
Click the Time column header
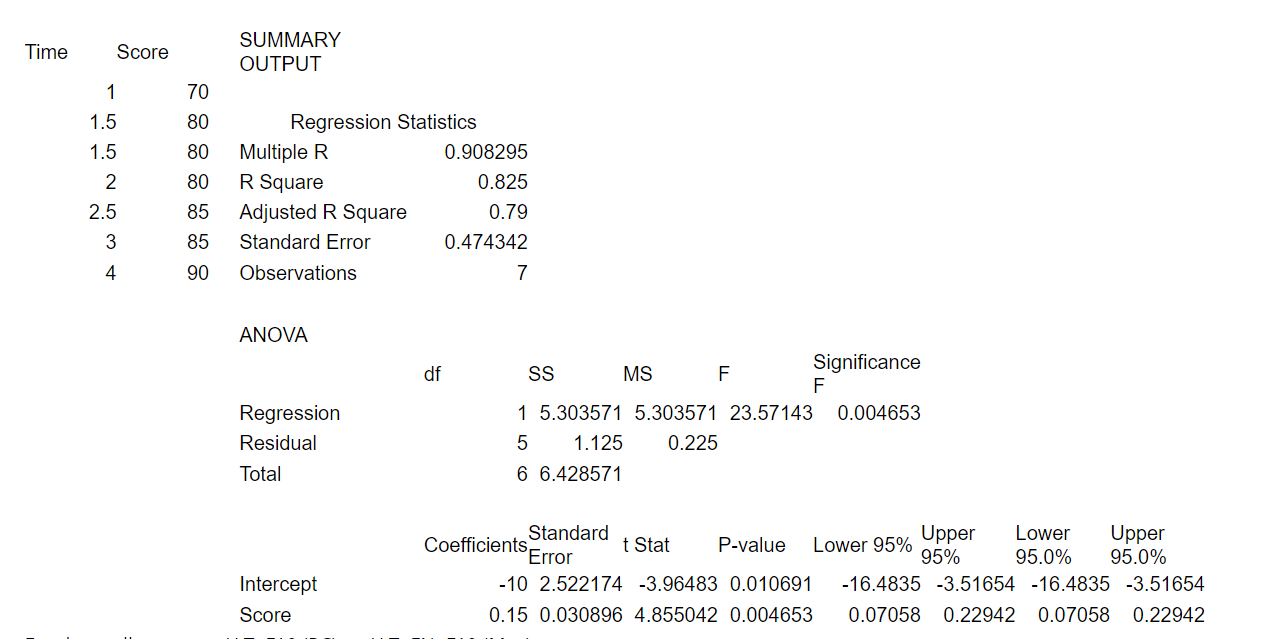pos(47,52)
